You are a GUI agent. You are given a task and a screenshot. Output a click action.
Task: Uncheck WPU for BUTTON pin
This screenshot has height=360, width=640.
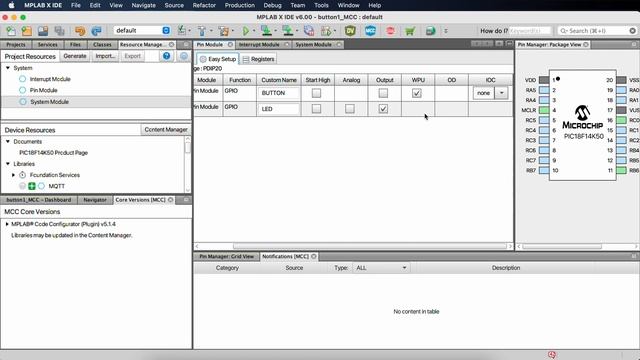pos(417,93)
